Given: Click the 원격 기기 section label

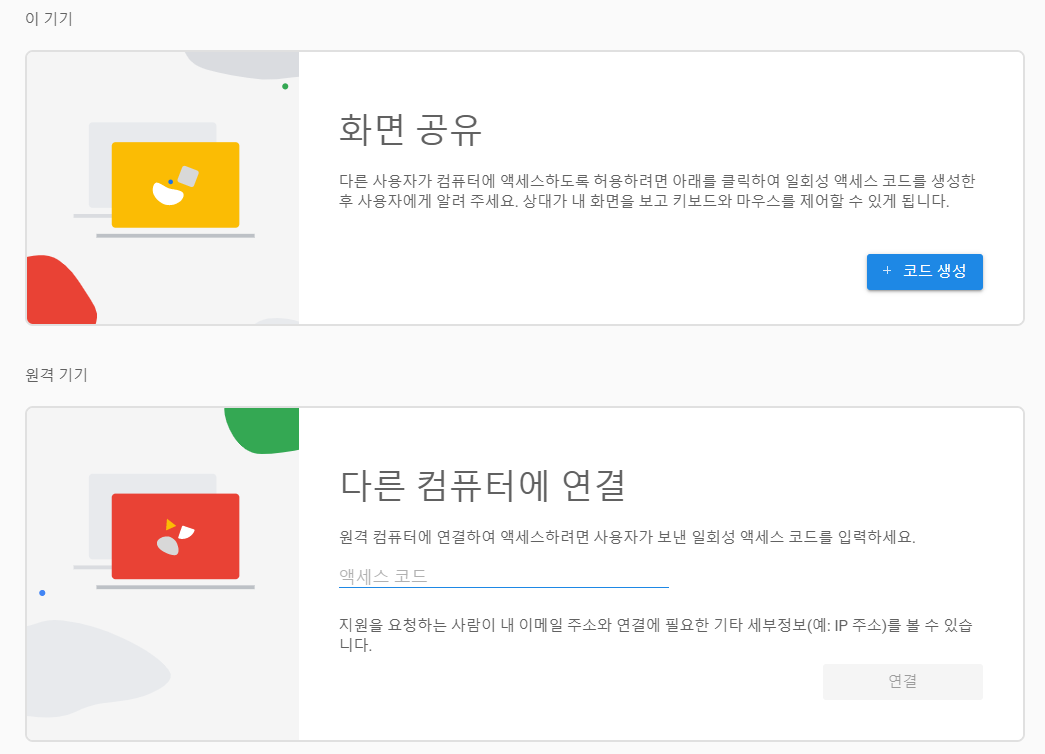Looking at the screenshot, I should [x=57, y=375].
